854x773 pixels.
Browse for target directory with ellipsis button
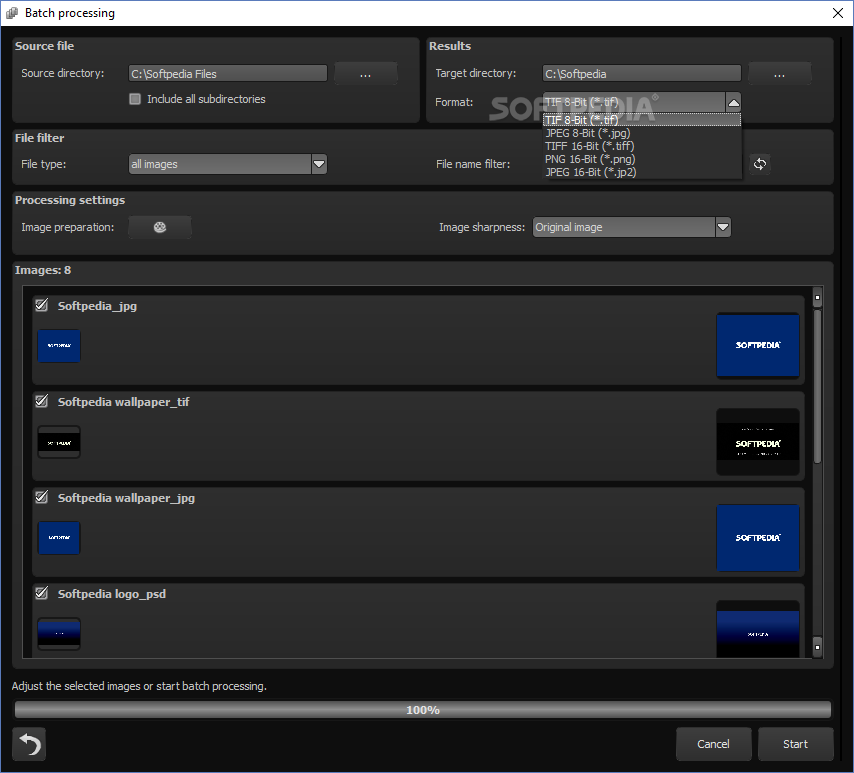(779, 74)
